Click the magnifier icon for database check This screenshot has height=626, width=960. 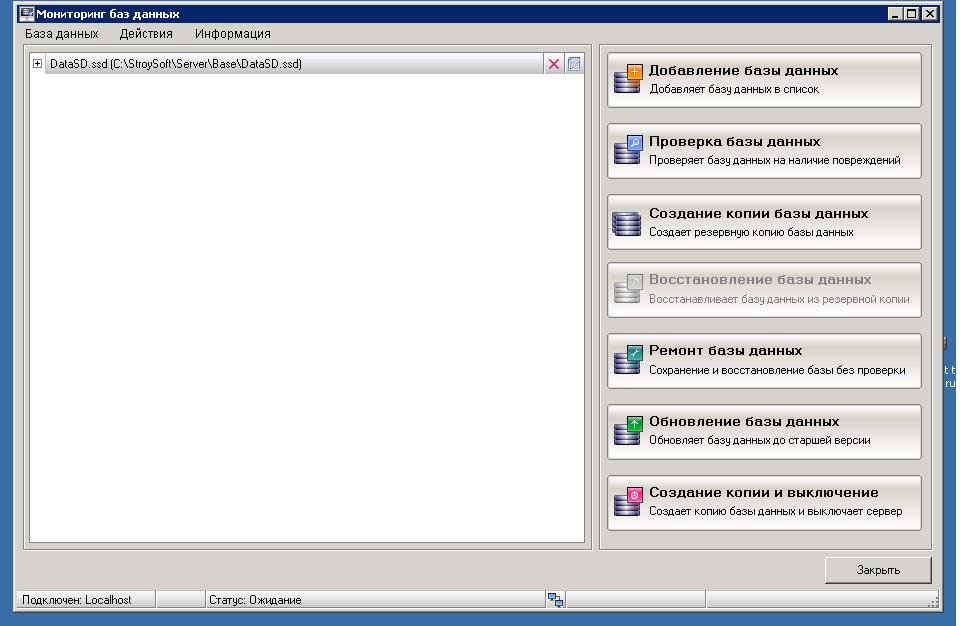(x=627, y=151)
